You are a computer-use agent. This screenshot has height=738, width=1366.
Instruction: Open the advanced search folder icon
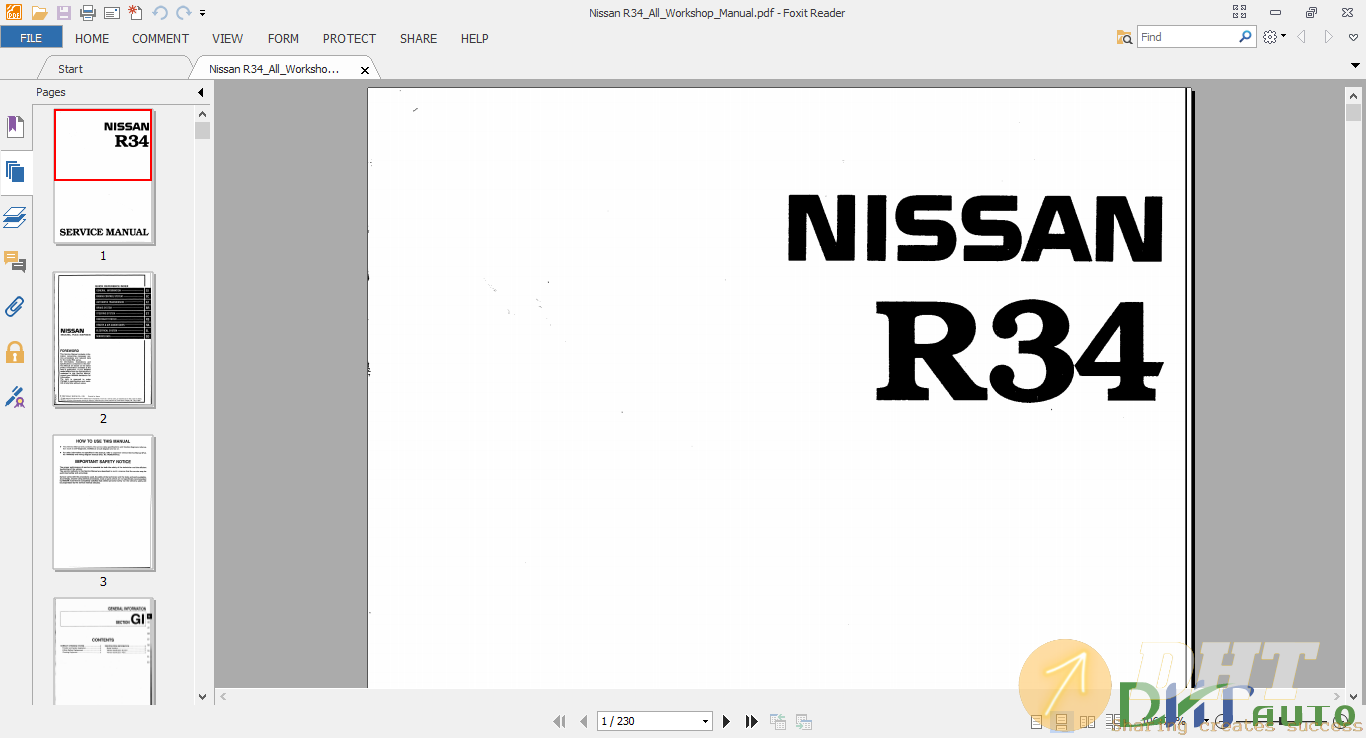click(x=1125, y=37)
